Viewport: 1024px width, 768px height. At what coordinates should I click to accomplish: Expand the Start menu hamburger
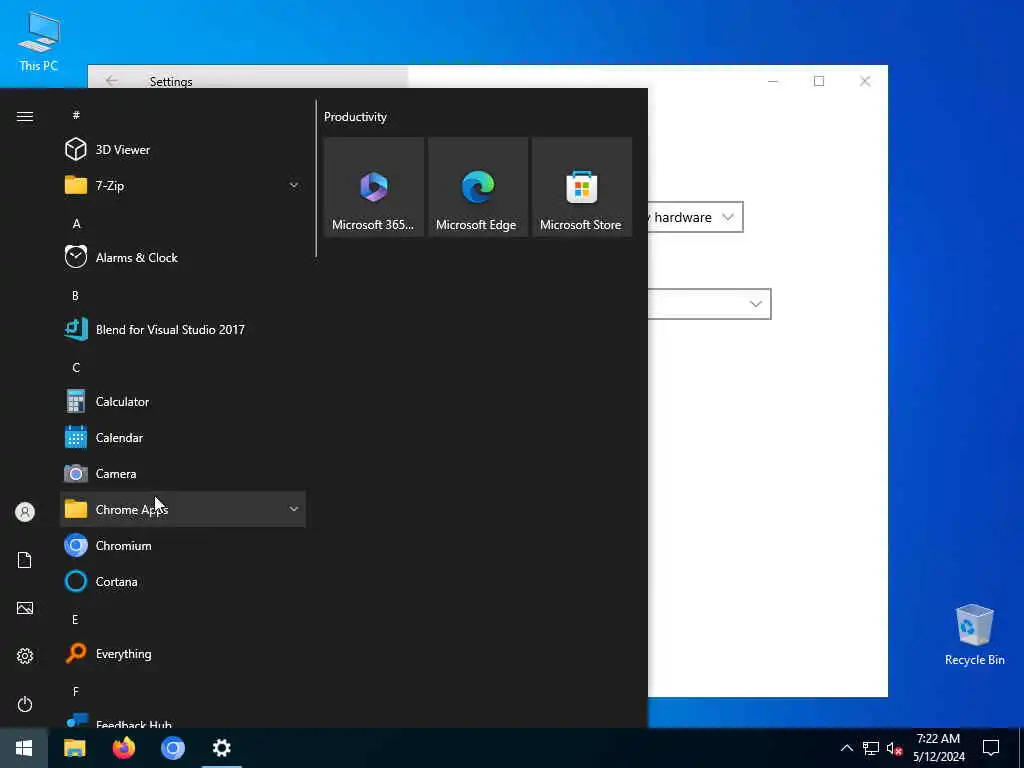[25, 116]
